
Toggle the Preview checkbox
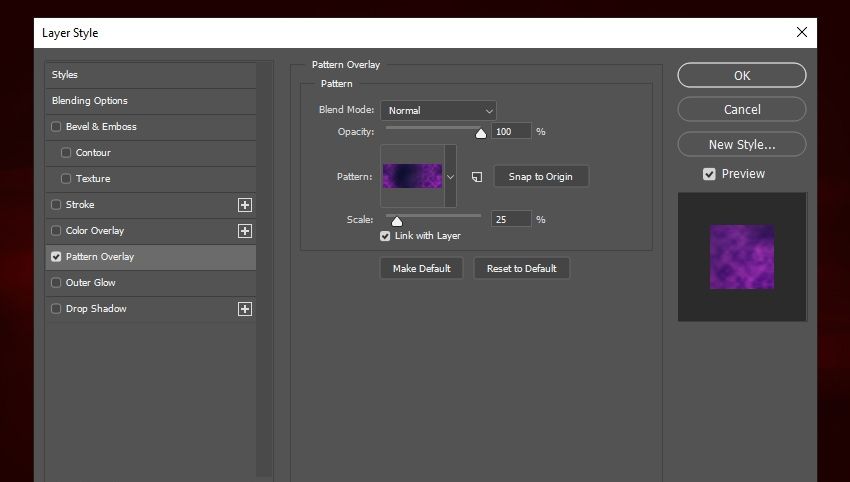point(709,174)
